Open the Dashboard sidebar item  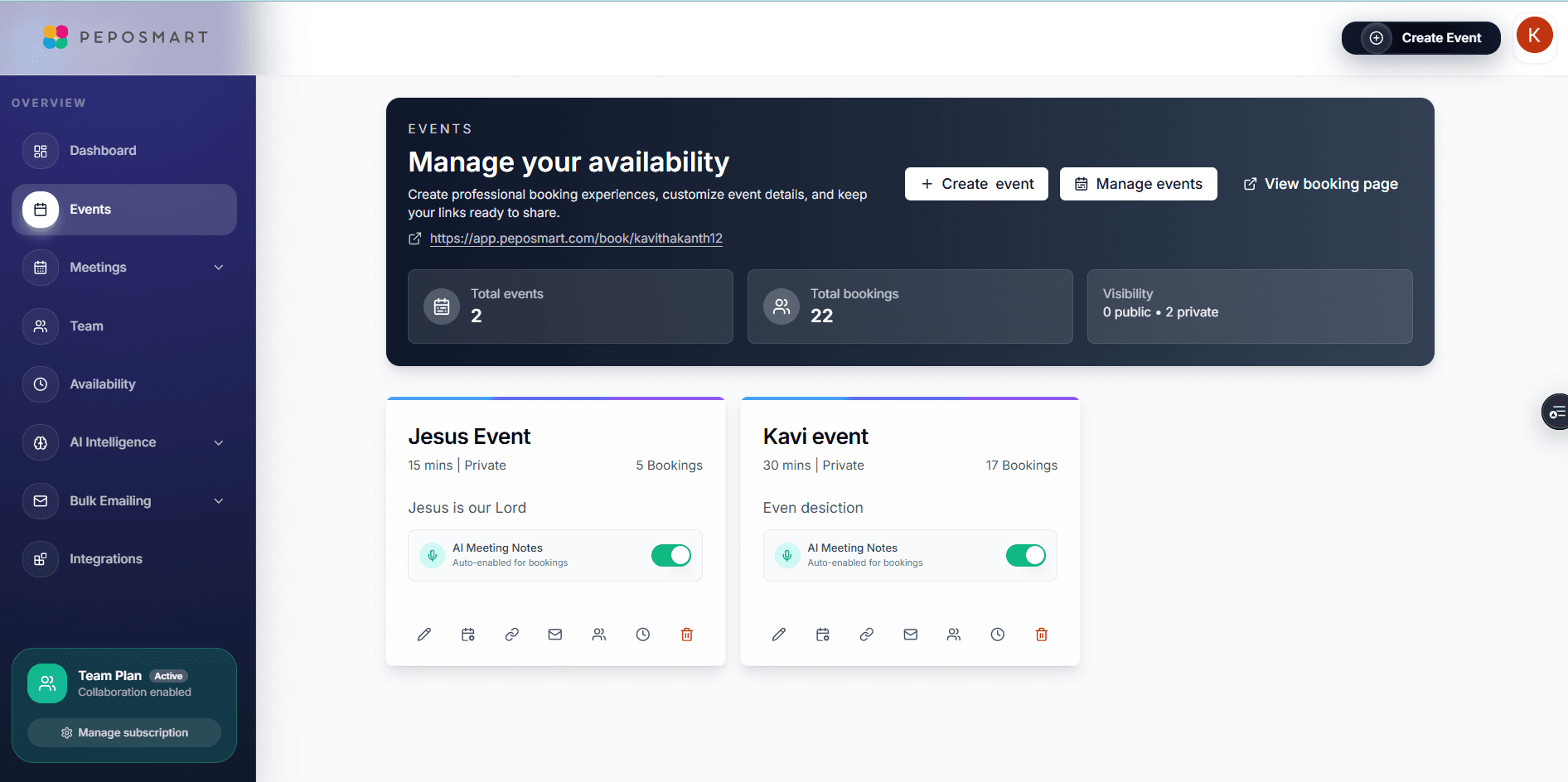click(x=124, y=151)
